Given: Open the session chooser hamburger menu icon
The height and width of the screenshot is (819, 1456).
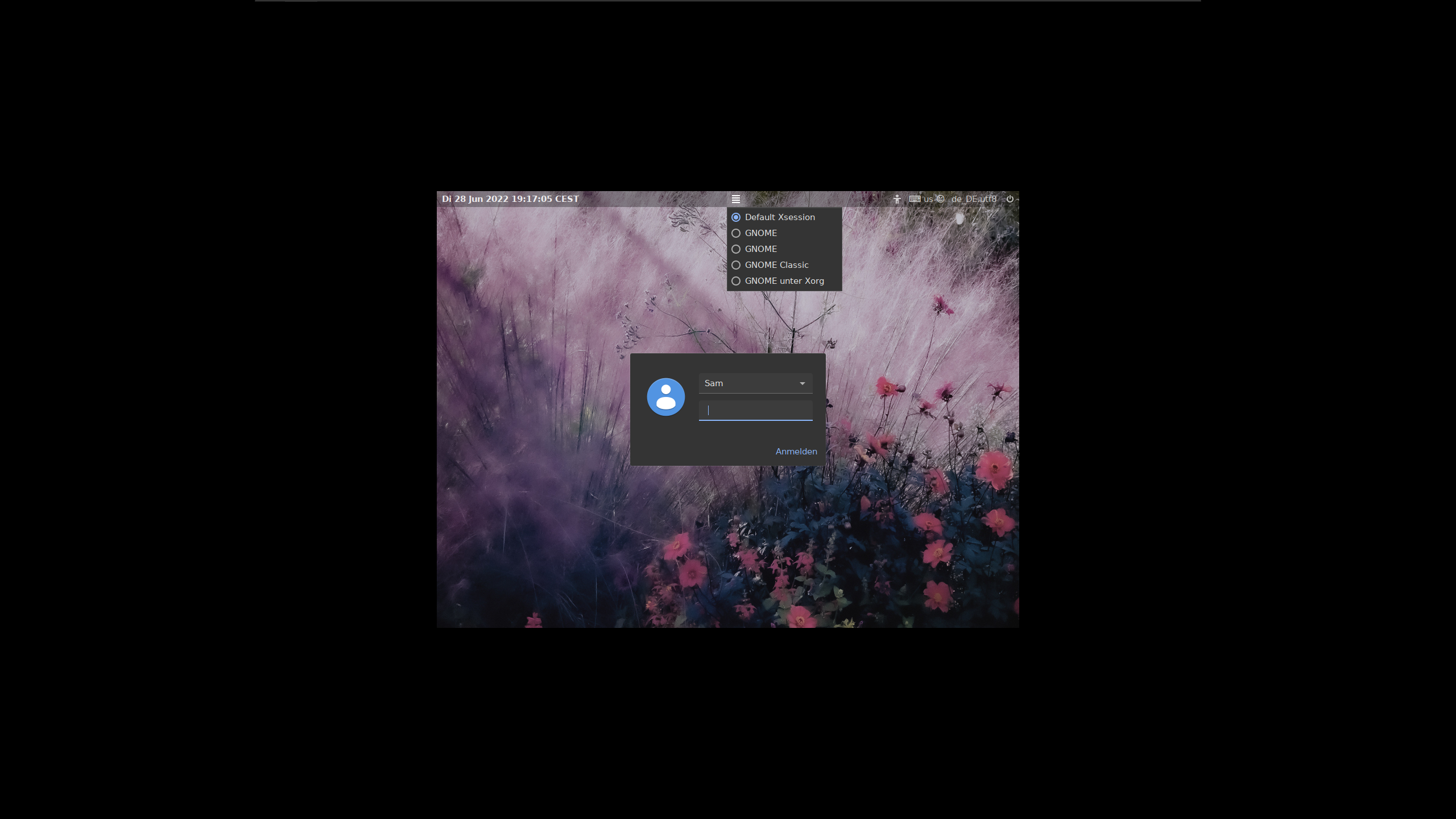Looking at the screenshot, I should click(x=735, y=199).
